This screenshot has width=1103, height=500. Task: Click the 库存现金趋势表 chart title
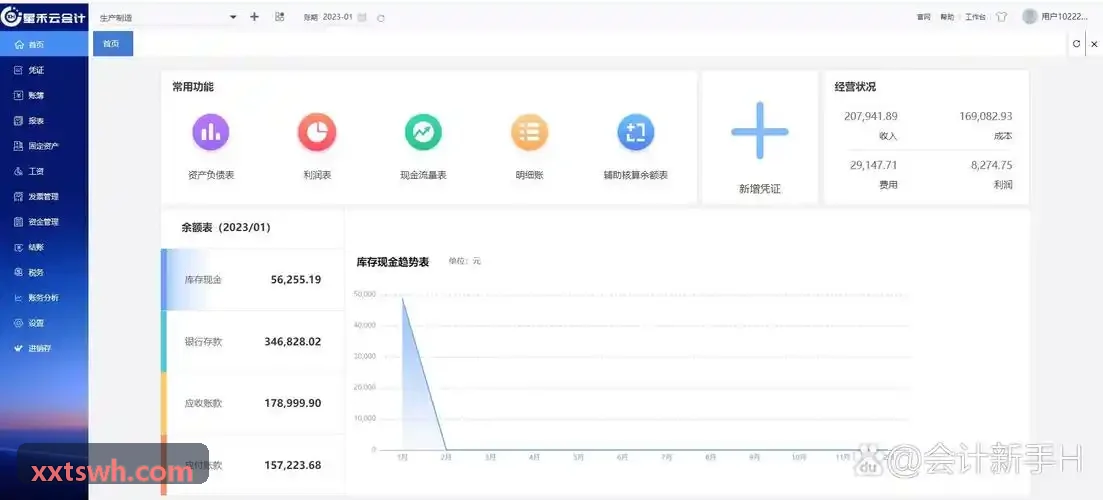[x=393, y=262]
